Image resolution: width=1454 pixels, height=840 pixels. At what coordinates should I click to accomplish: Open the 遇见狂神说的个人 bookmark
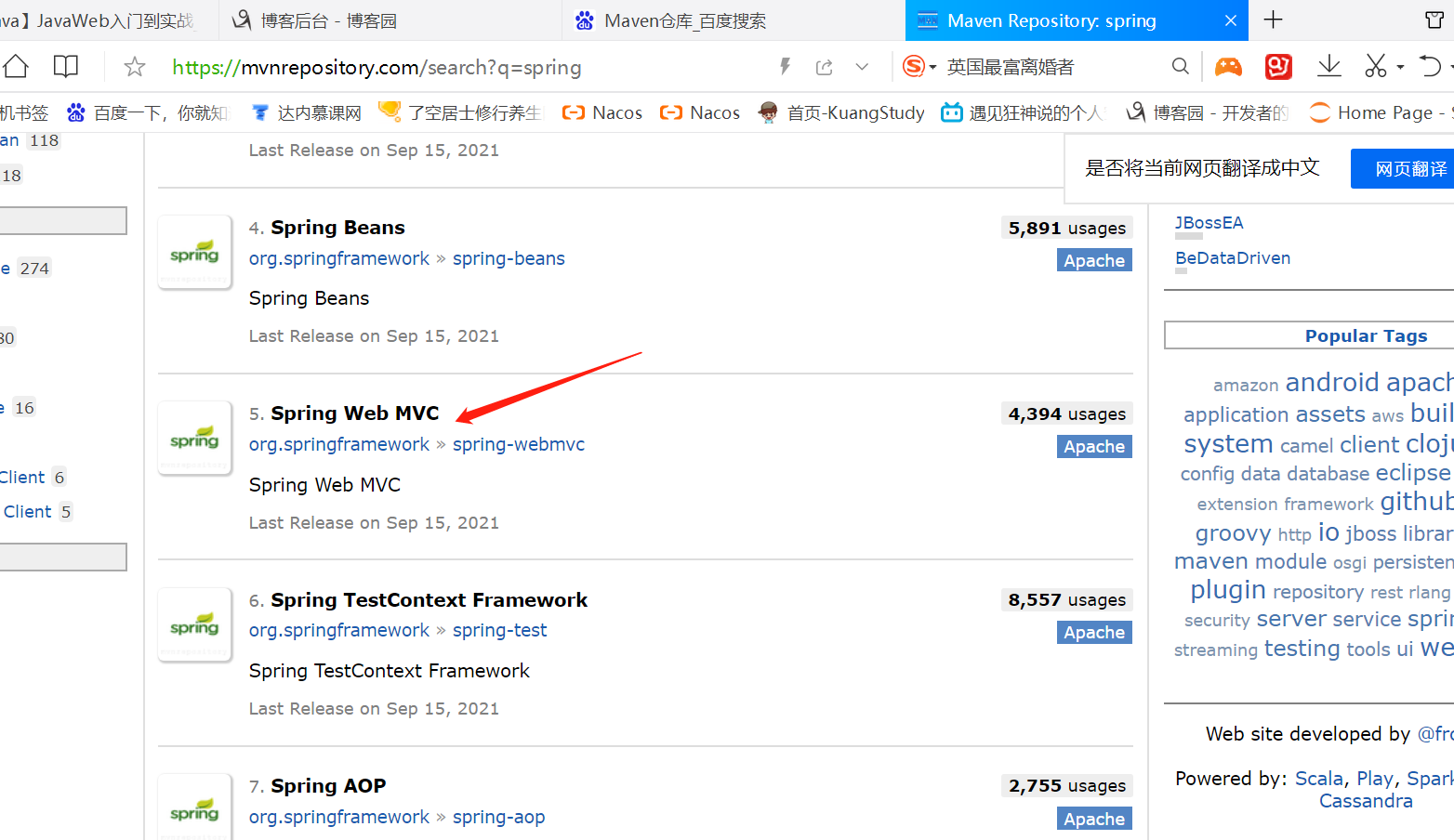click(x=1022, y=112)
